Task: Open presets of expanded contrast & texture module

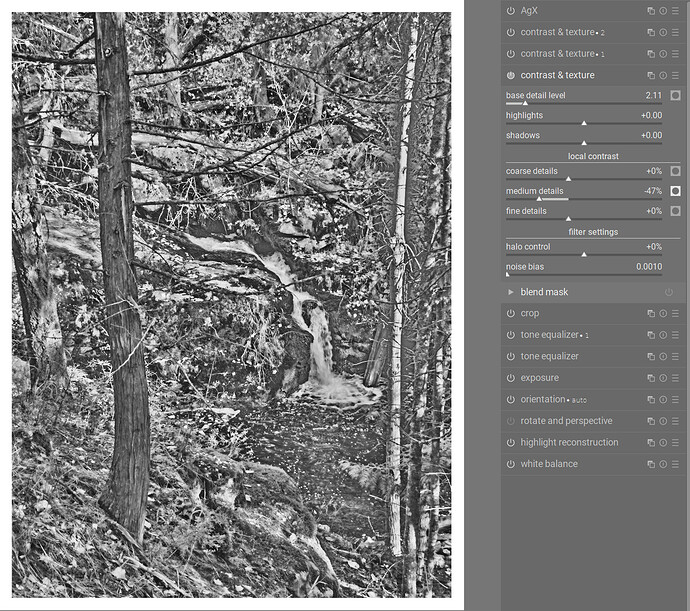Action: coord(675,75)
